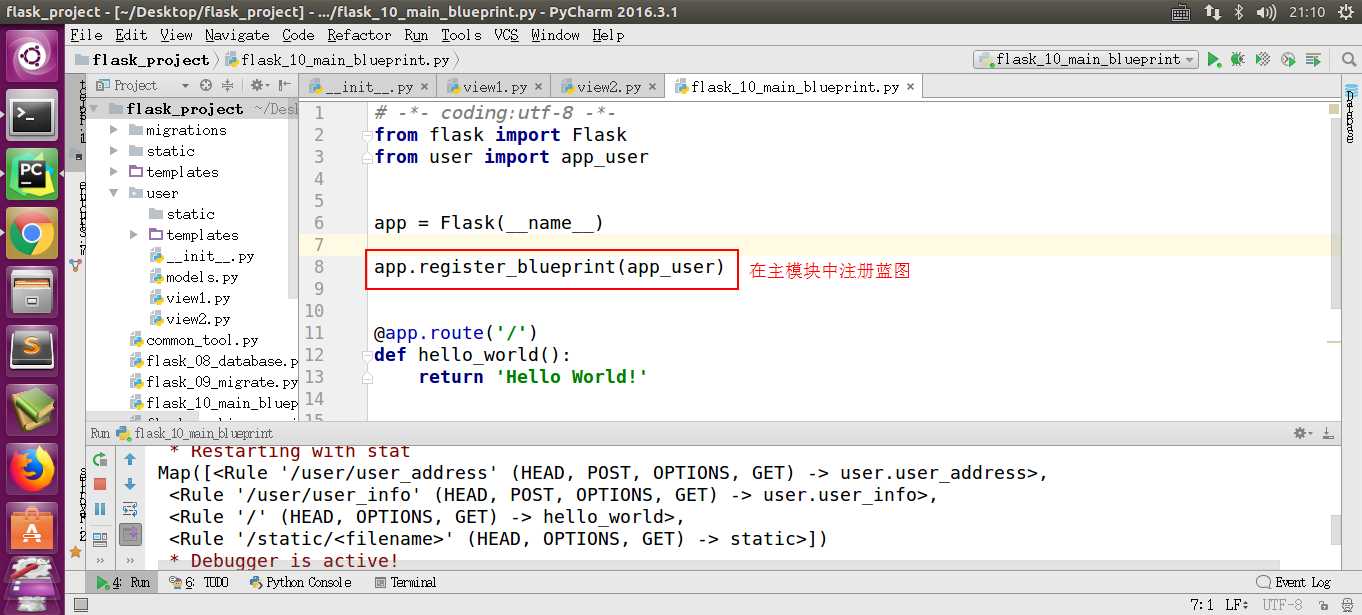The width and height of the screenshot is (1362, 615).
Task: Run with coverage icon in toolbar
Action: coord(1263,60)
